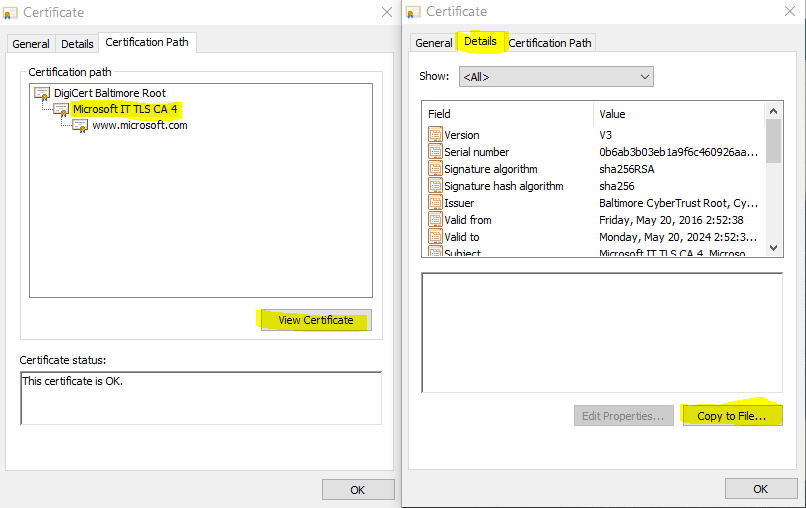Image resolution: width=806 pixels, height=508 pixels.
Task: Open the Show filter dropdown
Action: point(556,77)
